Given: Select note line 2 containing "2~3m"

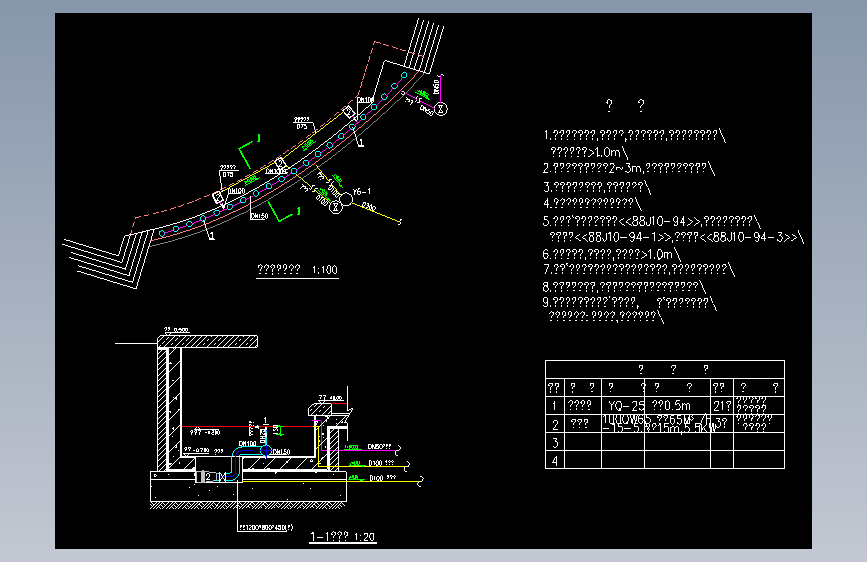Looking at the screenshot, I should click(x=628, y=168).
